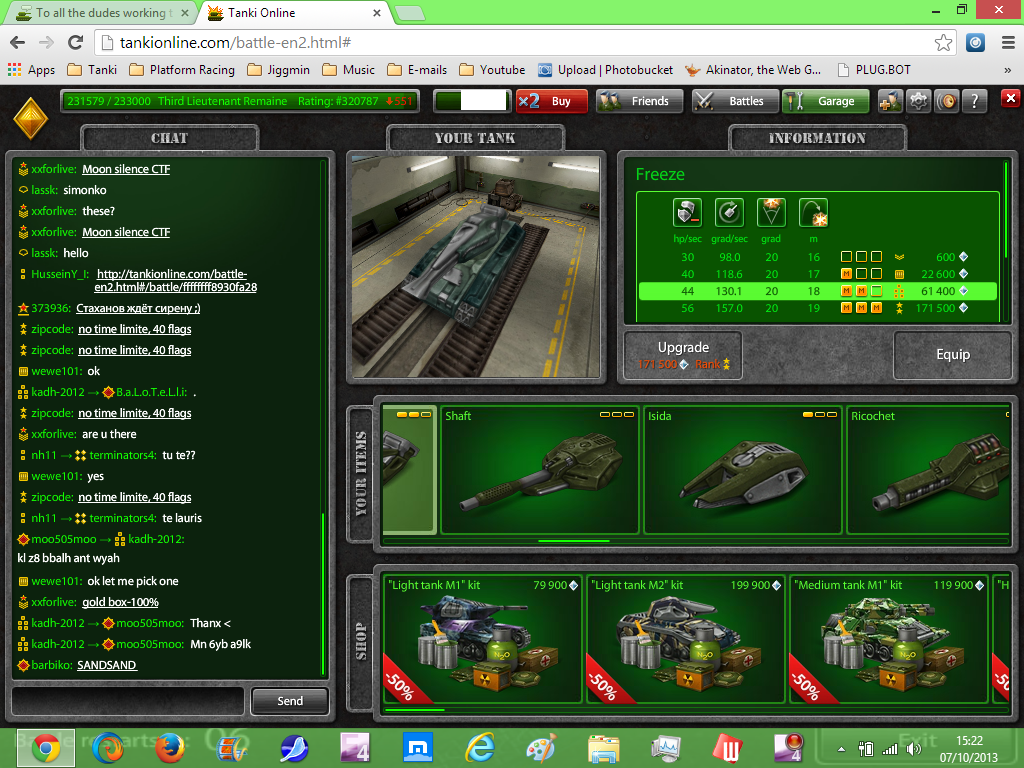Click the hp/sec damage stat icon
Image resolution: width=1024 pixels, height=768 pixels.
click(x=687, y=213)
